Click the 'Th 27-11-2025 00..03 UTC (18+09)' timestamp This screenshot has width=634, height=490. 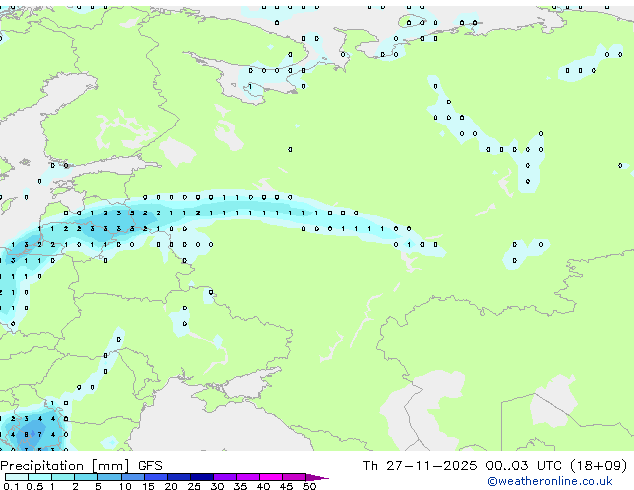[x=495, y=466]
